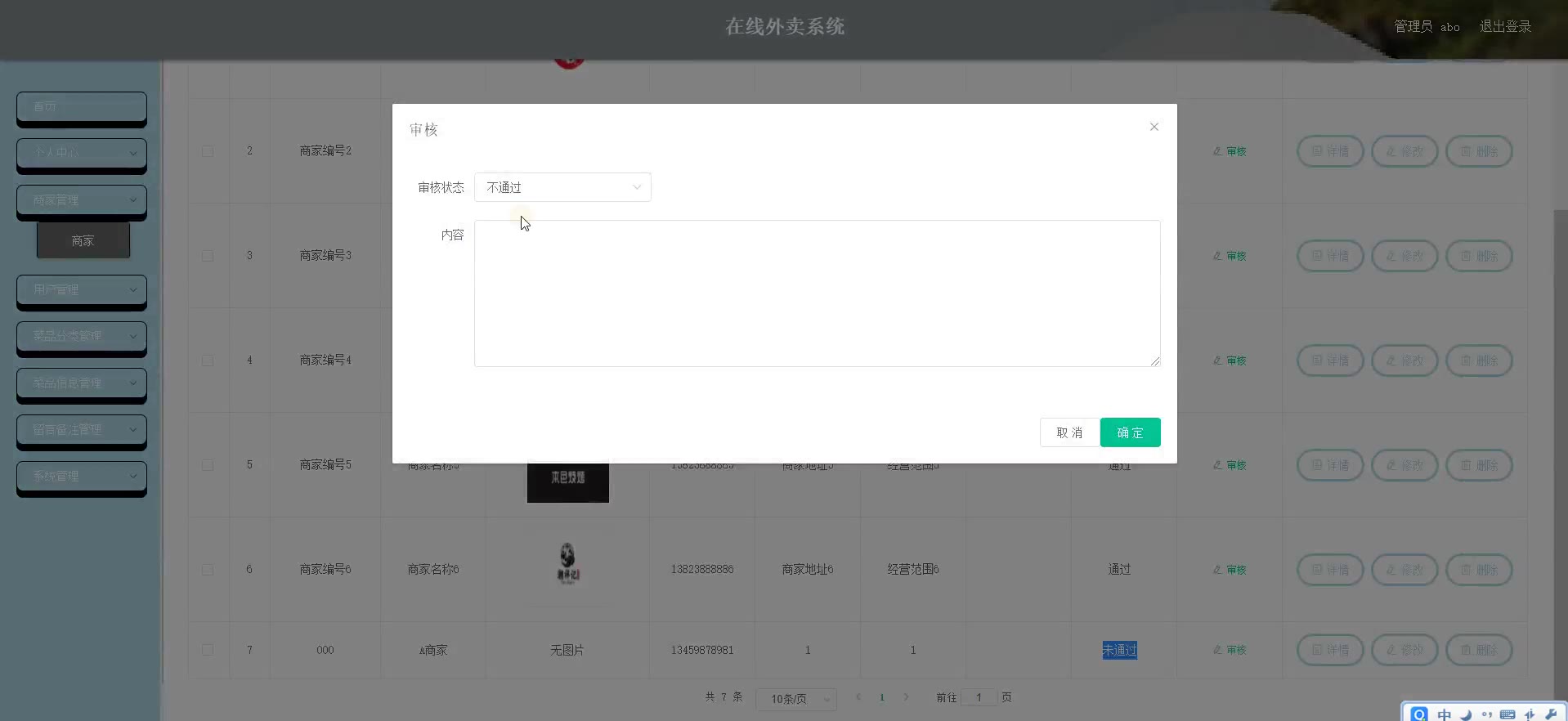Click 审核 icon link for 商家编号2
The image size is (1568, 721).
pyautogui.click(x=1230, y=151)
